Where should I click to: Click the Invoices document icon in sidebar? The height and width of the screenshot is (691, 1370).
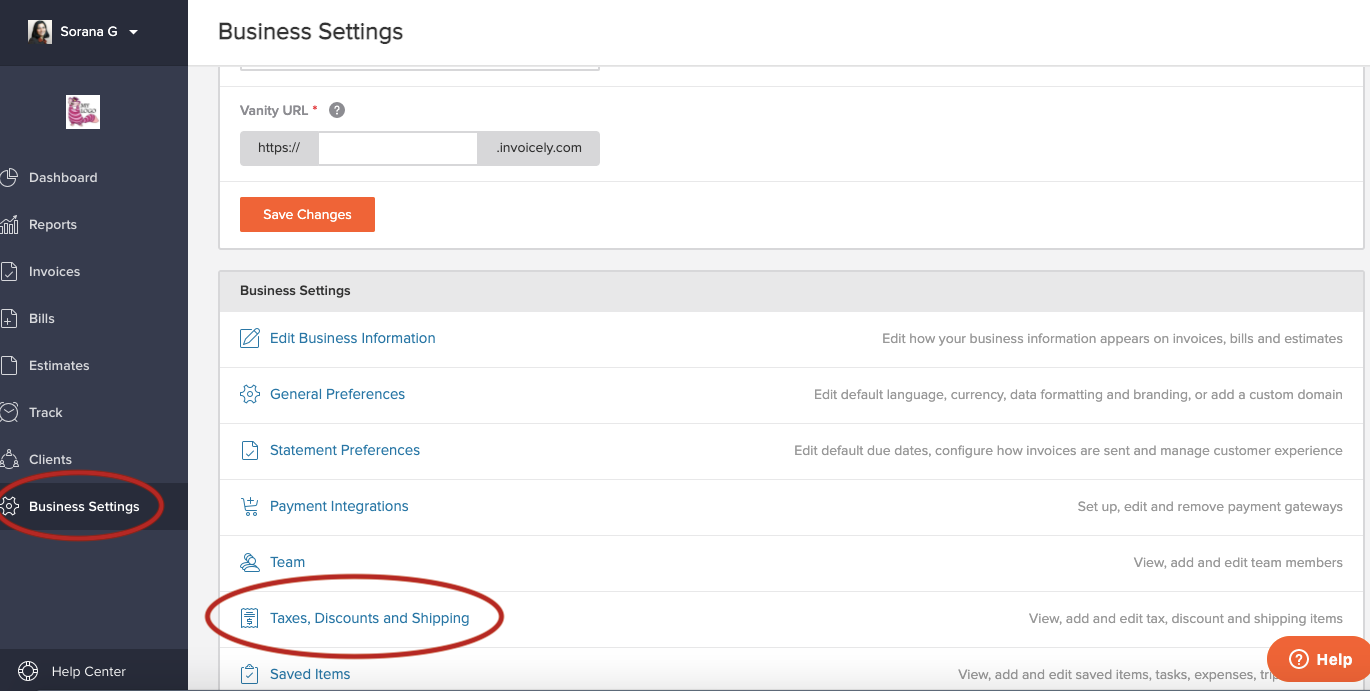pos(9,272)
